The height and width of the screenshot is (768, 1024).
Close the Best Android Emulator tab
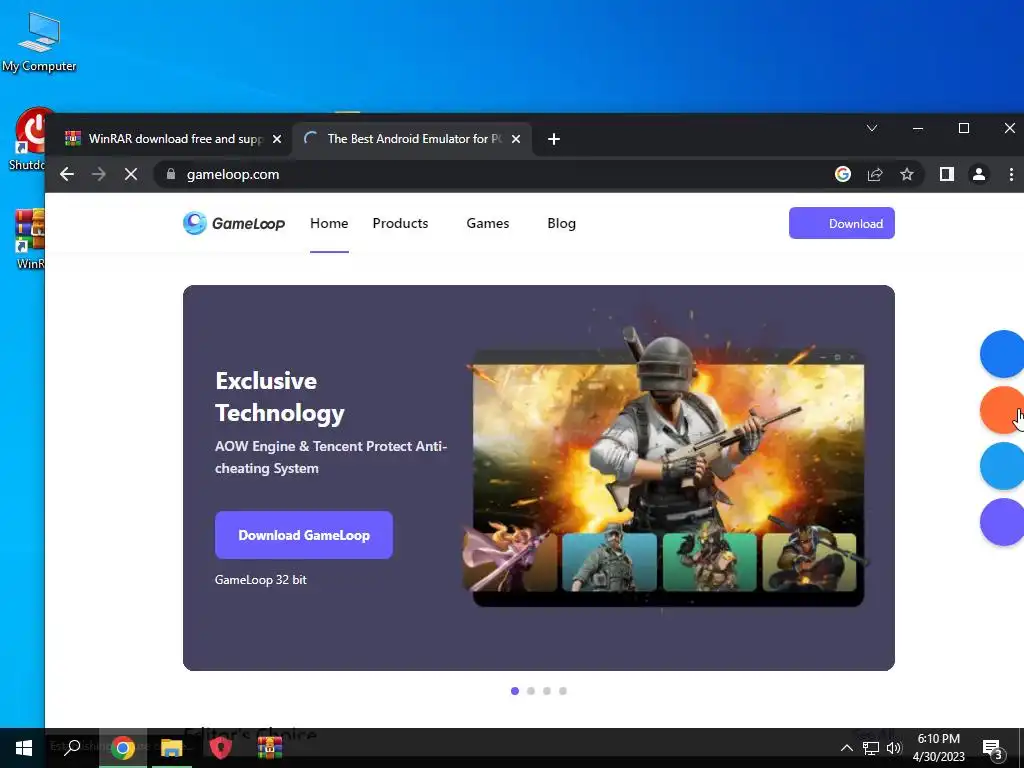(x=516, y=139)
